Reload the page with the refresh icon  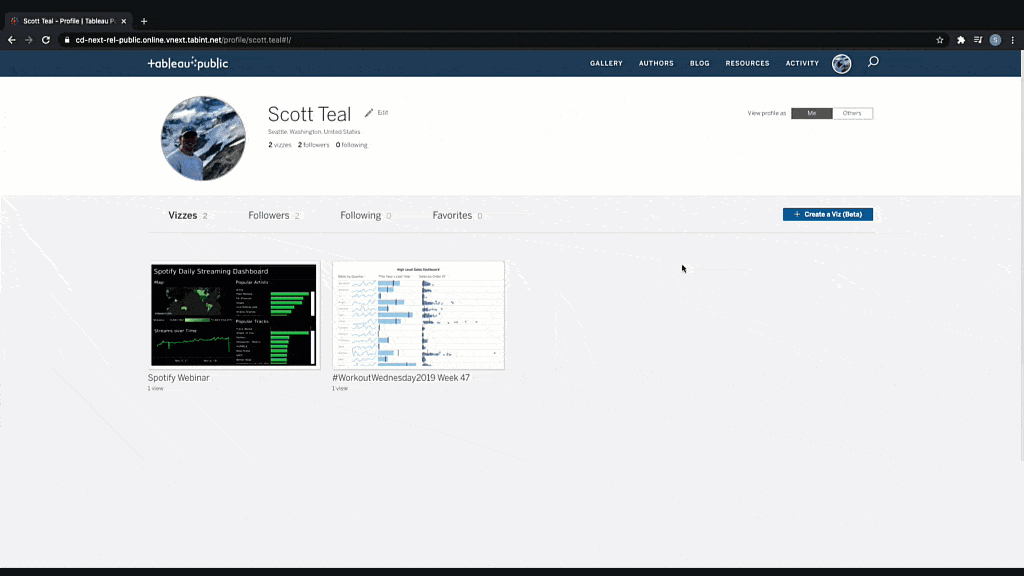pyautogui.click(x=46, y=40)
